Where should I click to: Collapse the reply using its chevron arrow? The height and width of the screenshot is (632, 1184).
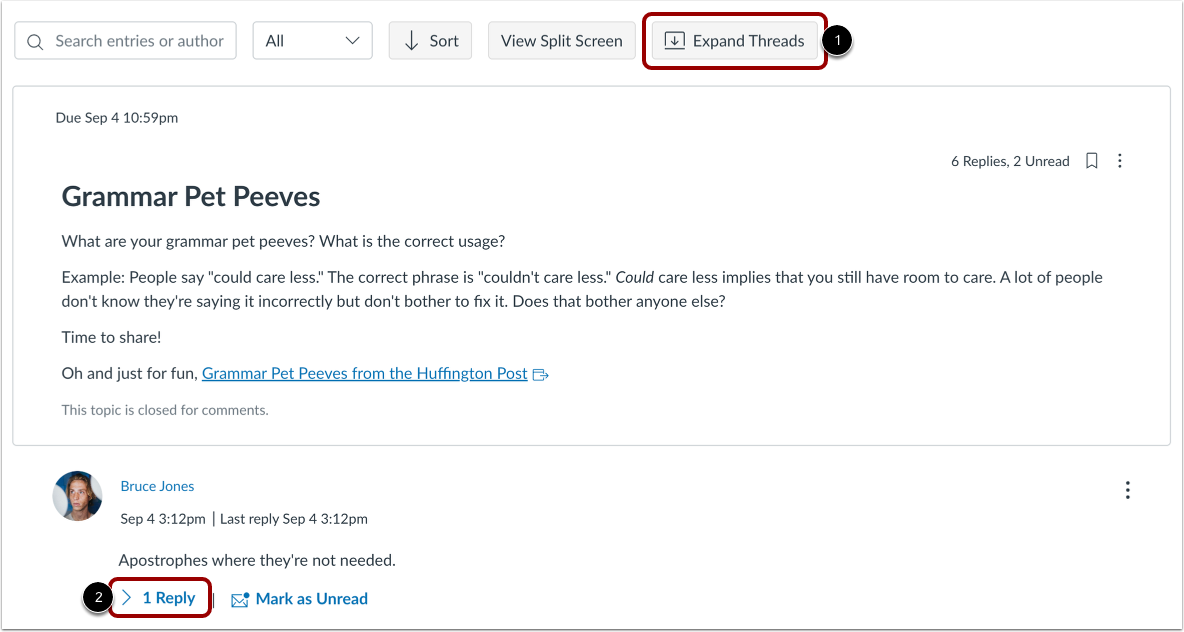coord(127,597)
